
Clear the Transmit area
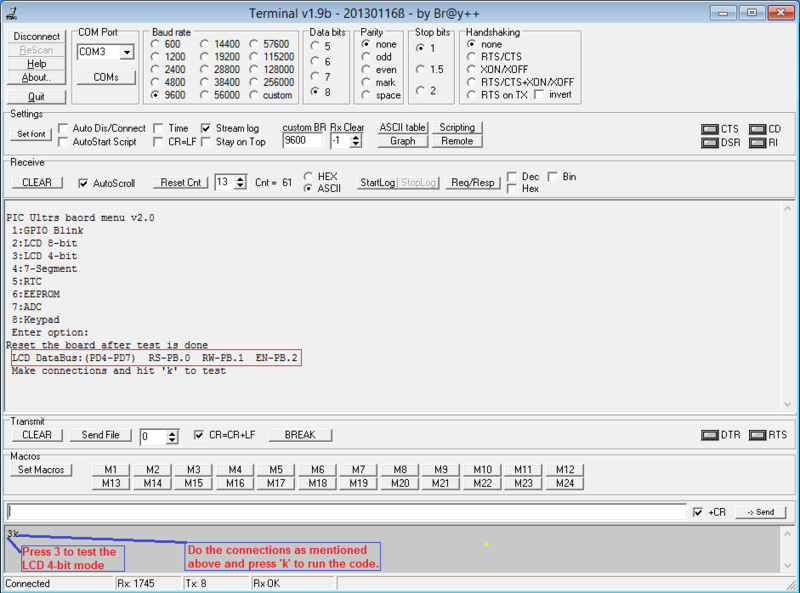[x=37, y=435]
